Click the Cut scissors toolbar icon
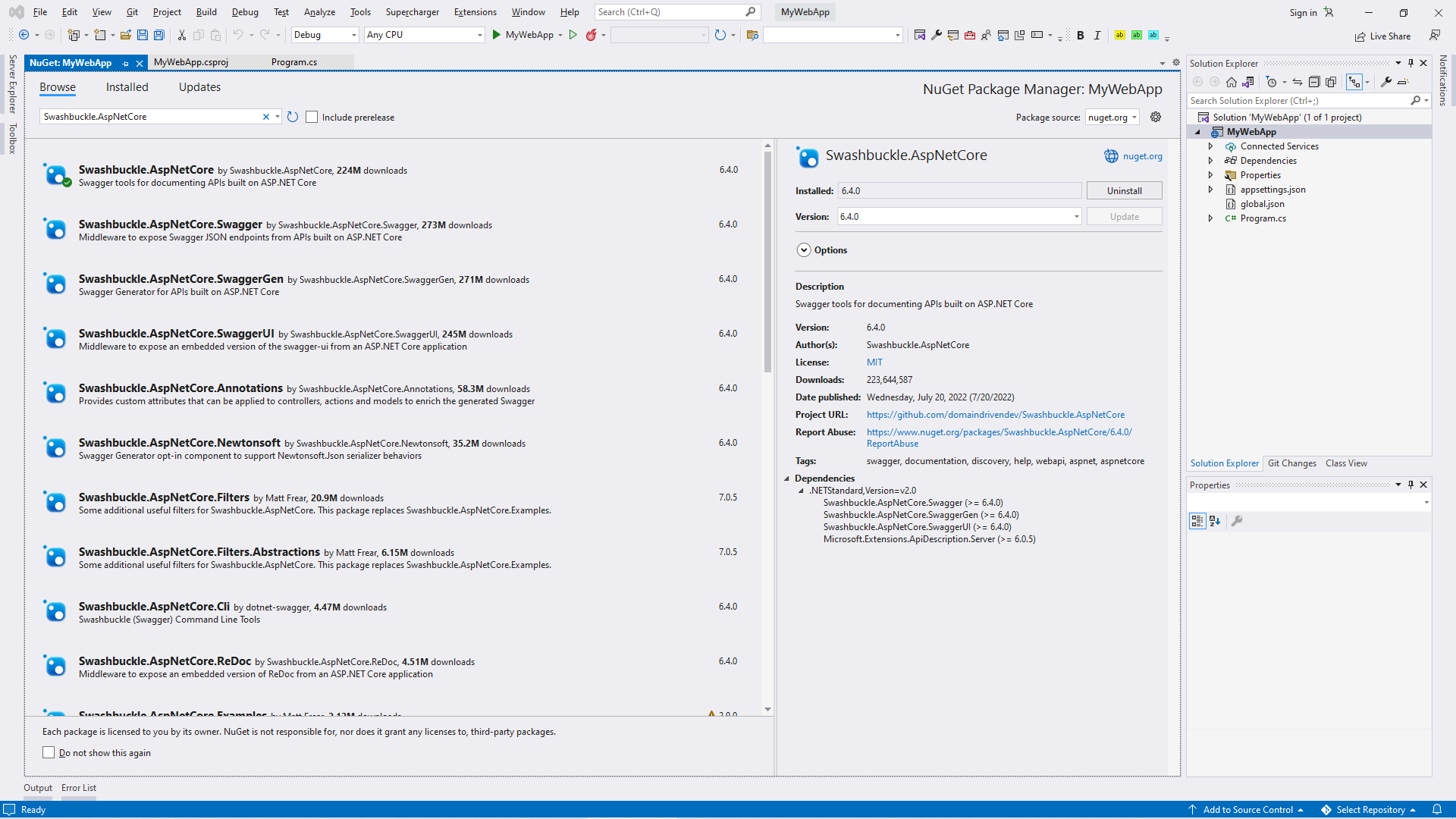Screen dimensions: 1456x819 [181, 35]
